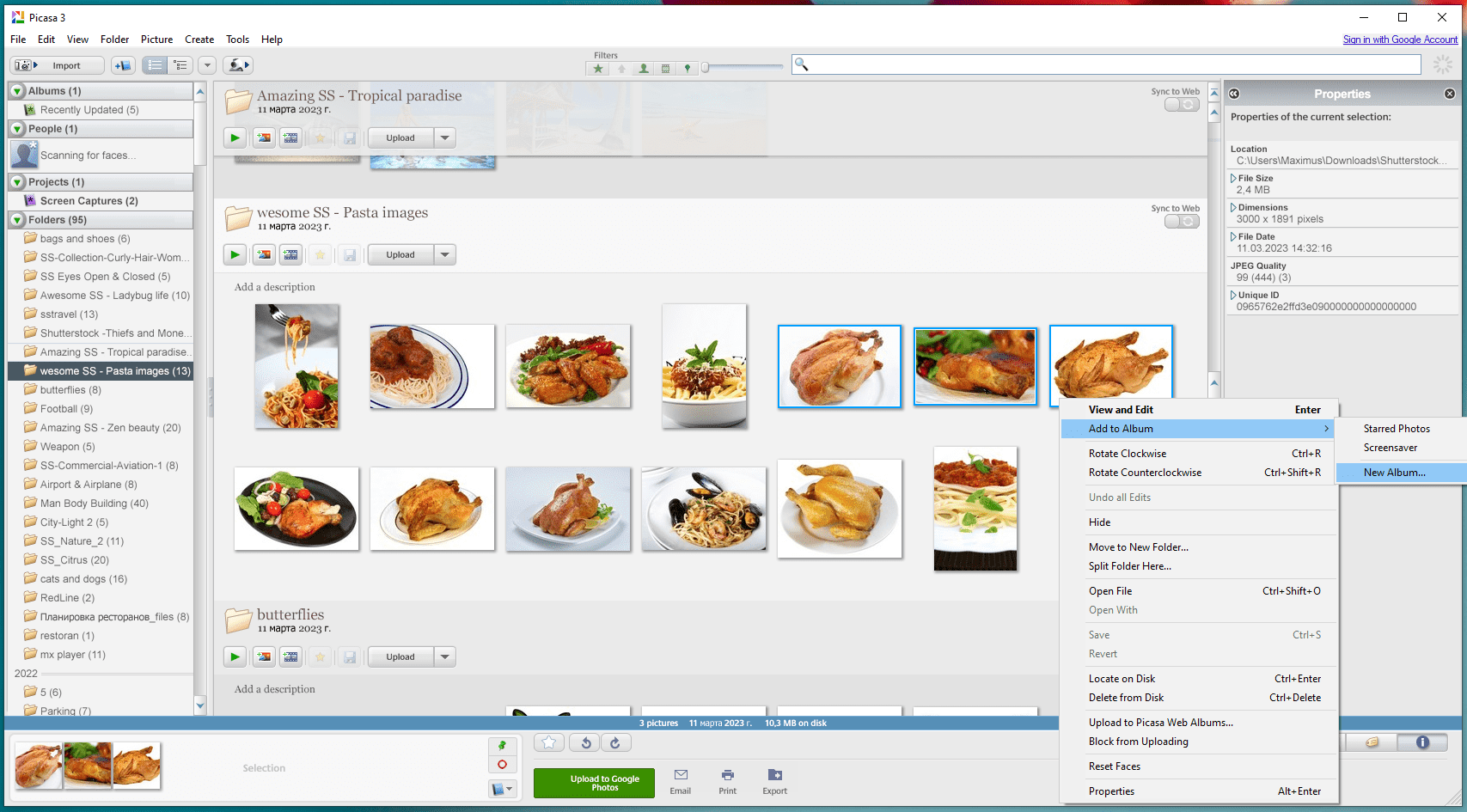Rotate selected photos clockwise icon
Screen dimensions: 1467x812
point(615,742)
